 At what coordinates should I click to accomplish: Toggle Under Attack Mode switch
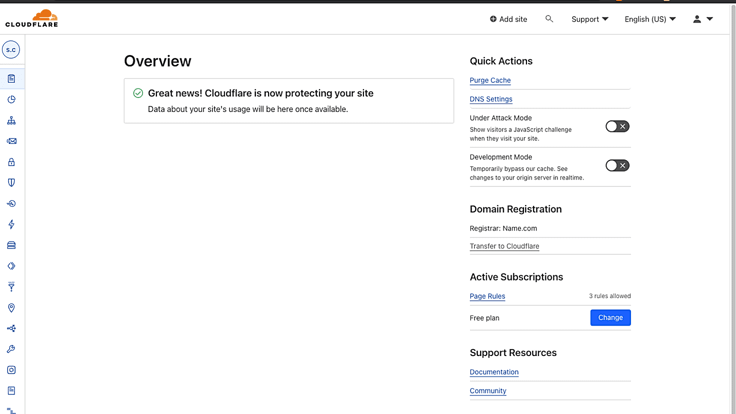tap(617, 126)
